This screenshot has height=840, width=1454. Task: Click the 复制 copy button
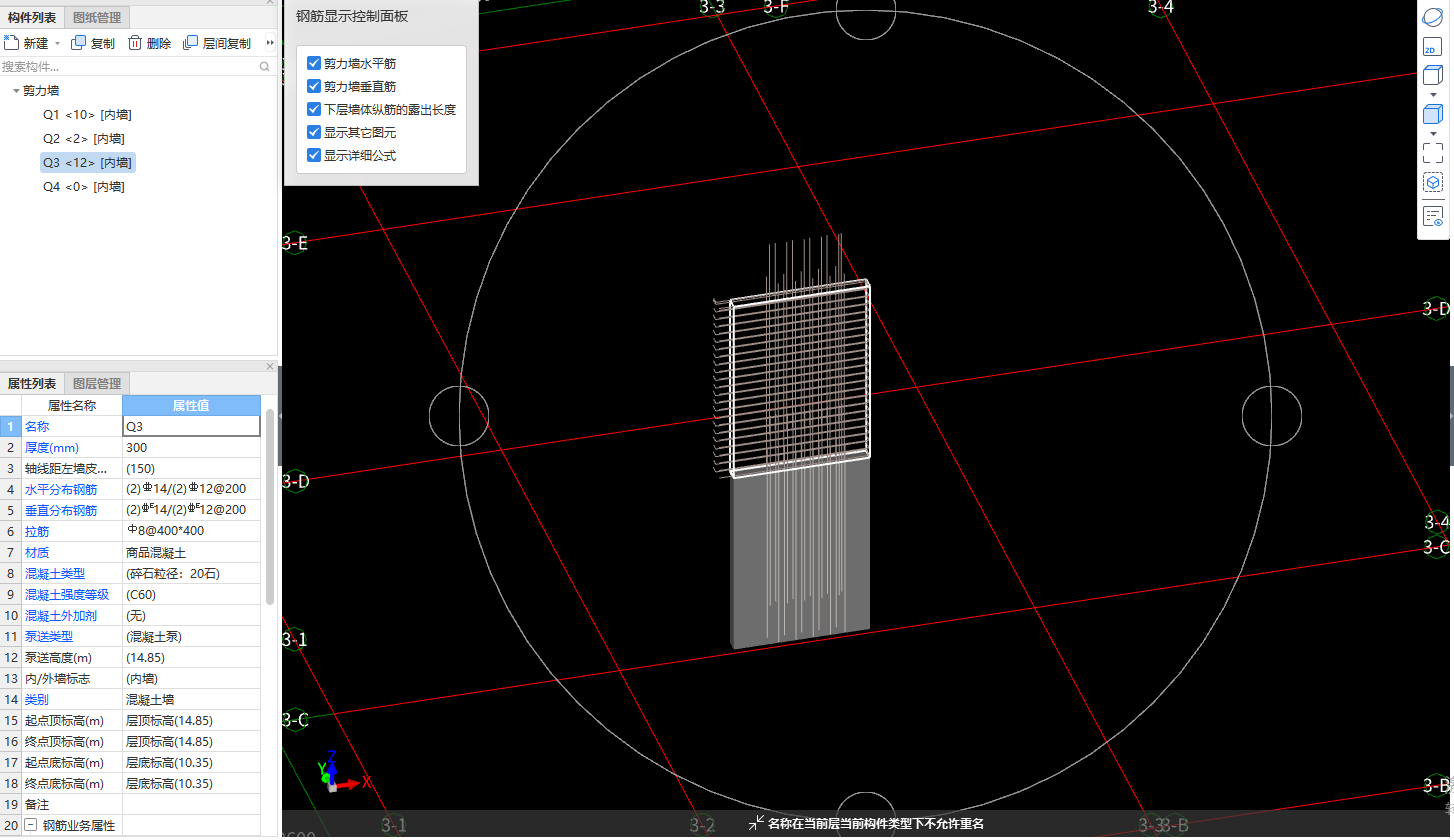(x=93, y=43)
